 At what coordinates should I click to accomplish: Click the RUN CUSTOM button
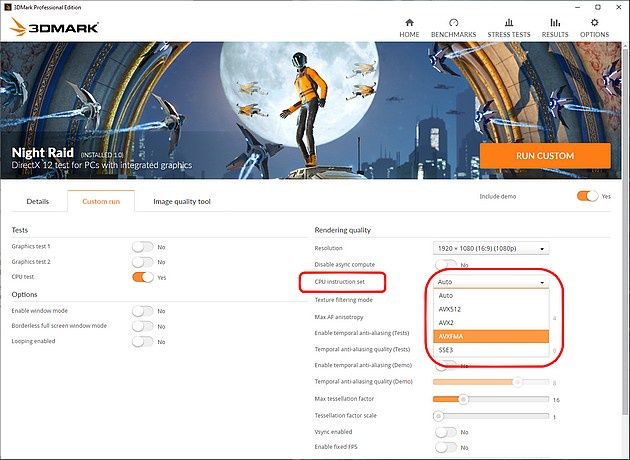point(545,155)
